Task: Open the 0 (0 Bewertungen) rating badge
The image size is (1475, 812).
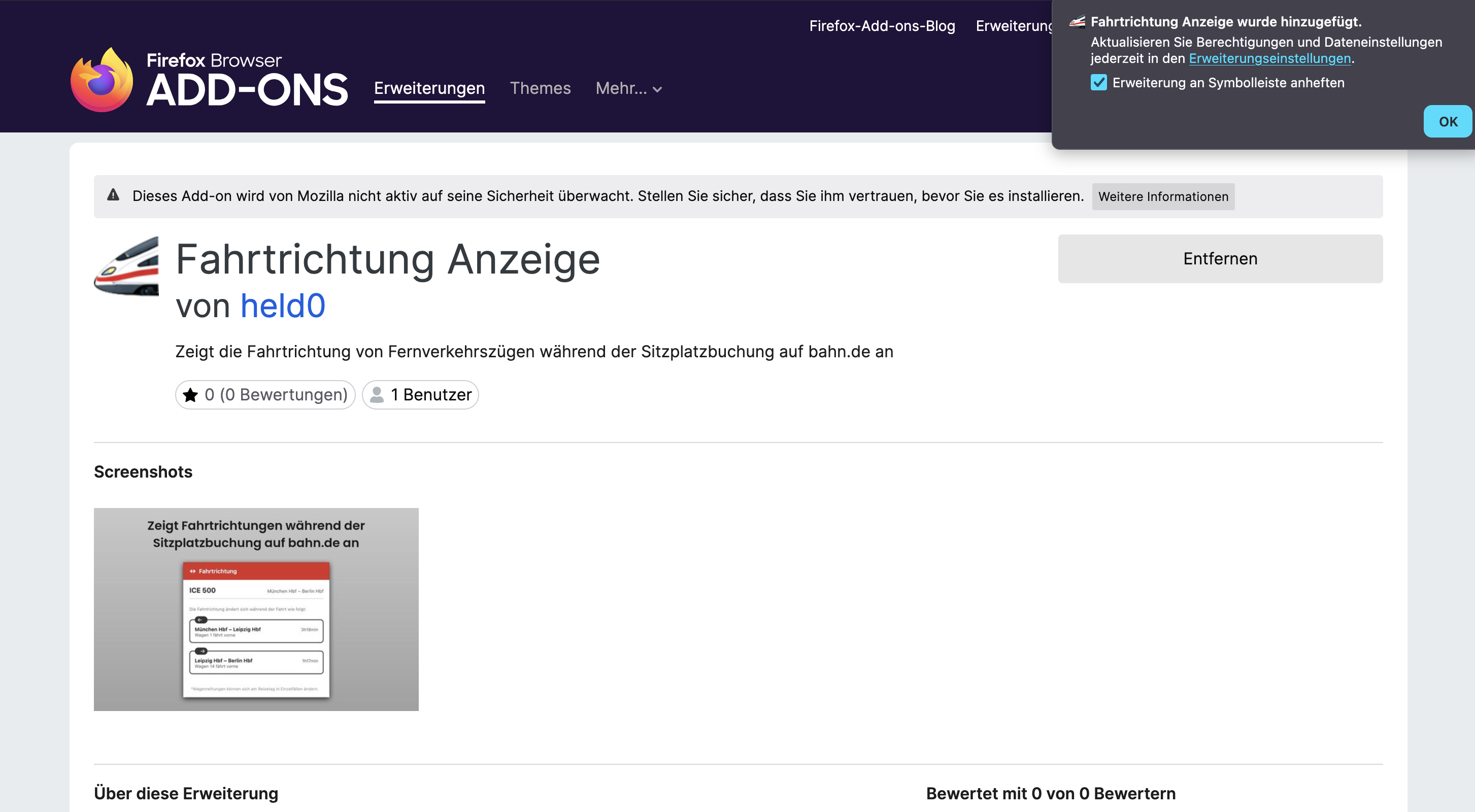Action: [x=265, y=395]
